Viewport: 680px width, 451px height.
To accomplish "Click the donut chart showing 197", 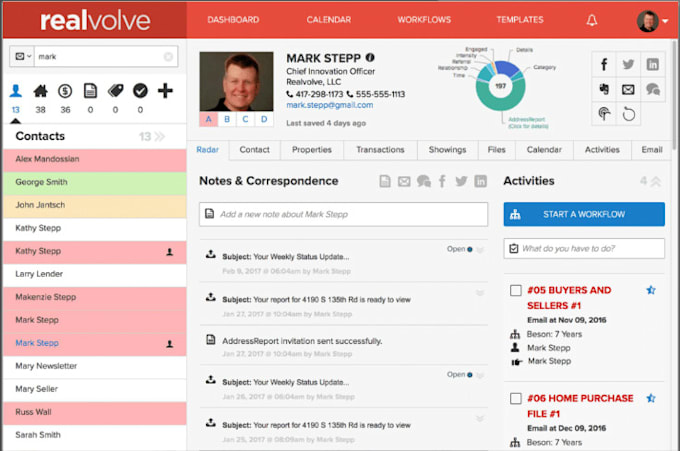I will (500, 85).
